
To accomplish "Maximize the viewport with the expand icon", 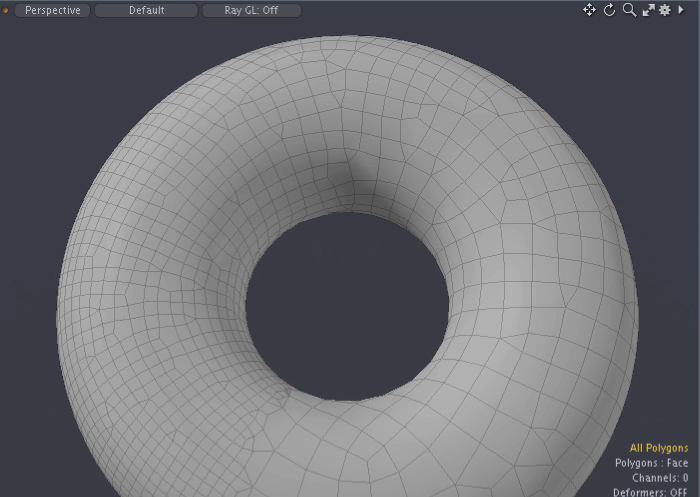I will tap(648, 10).
